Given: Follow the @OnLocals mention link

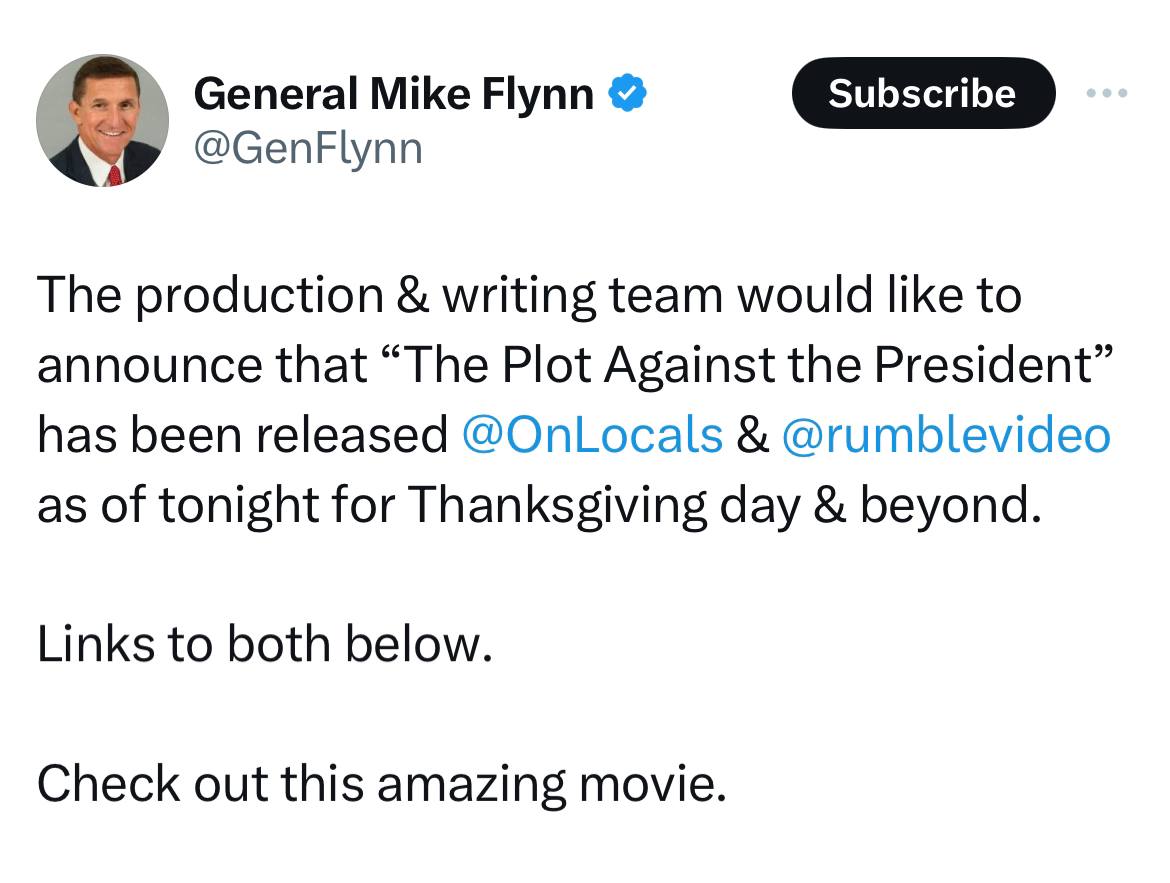Looking at the screenshot, I should pyautogui.click(x=592, y=435).
